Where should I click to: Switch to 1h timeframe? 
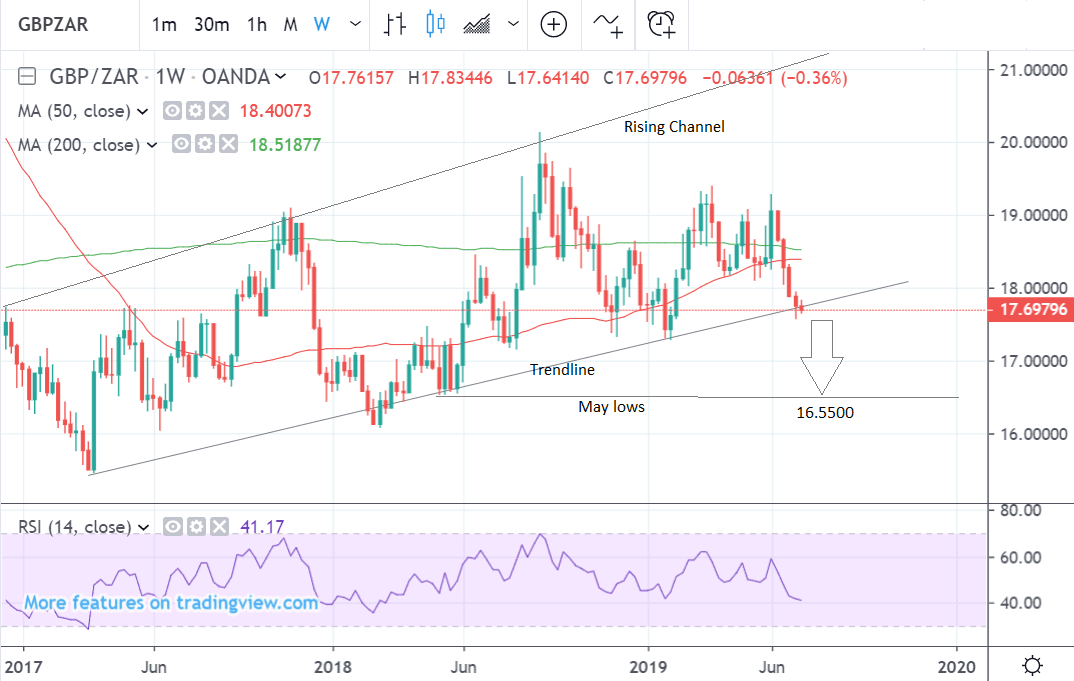(x=257, y=24)
